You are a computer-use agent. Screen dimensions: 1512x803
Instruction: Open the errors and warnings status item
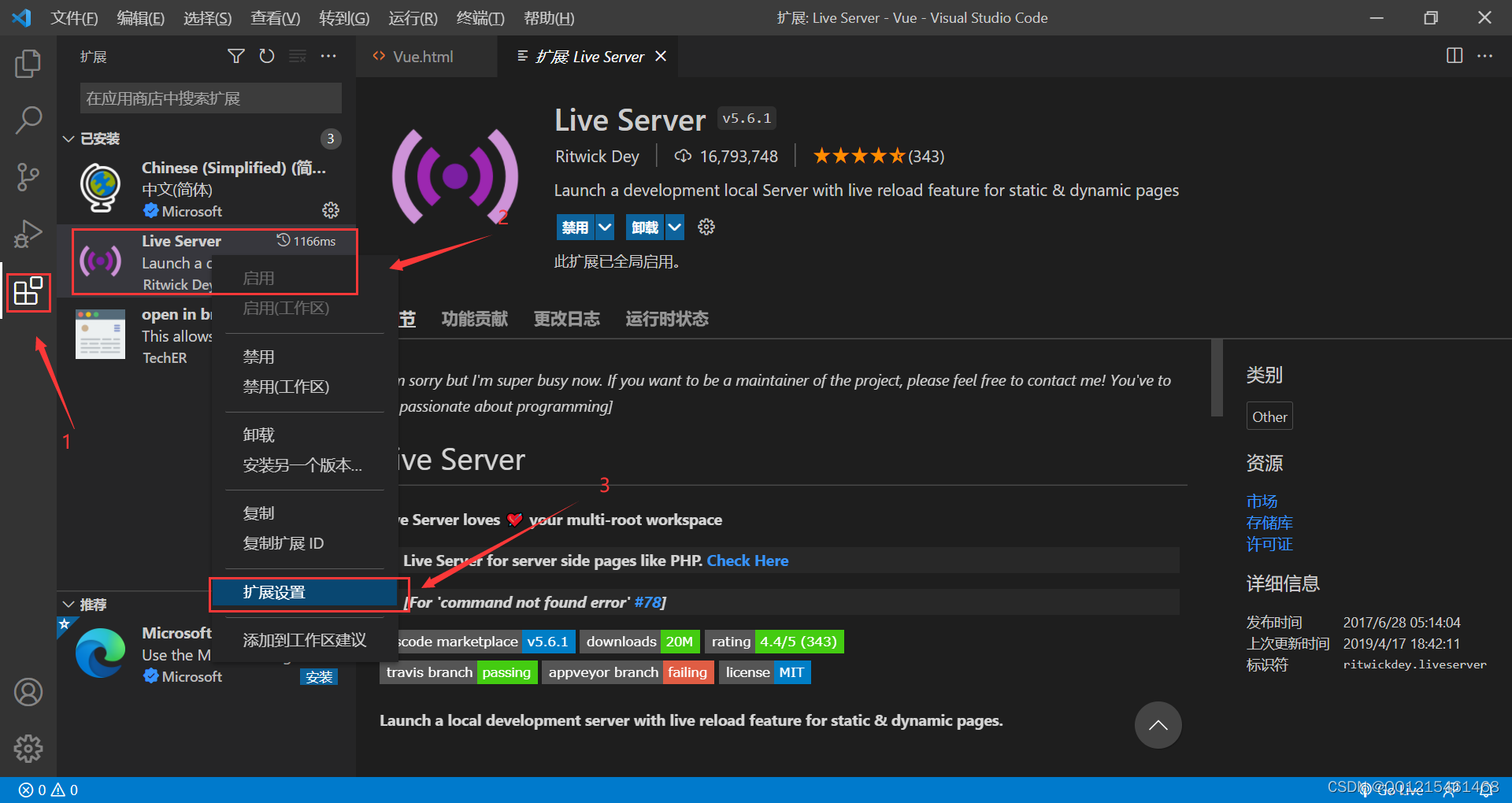click(48, 790)
